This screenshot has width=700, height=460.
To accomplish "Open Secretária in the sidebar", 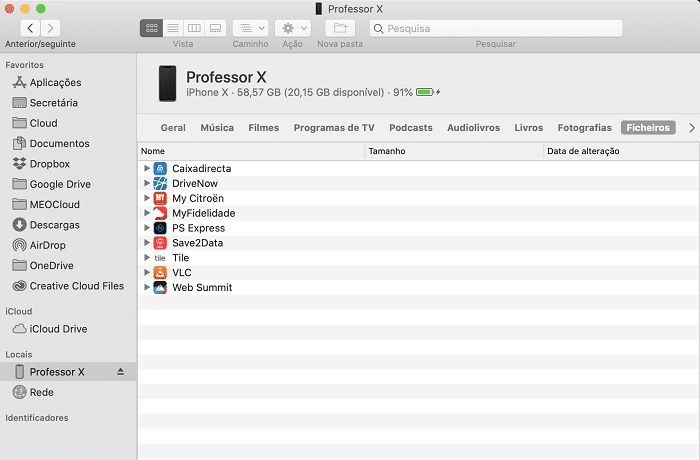I will (x=45, y=103).
